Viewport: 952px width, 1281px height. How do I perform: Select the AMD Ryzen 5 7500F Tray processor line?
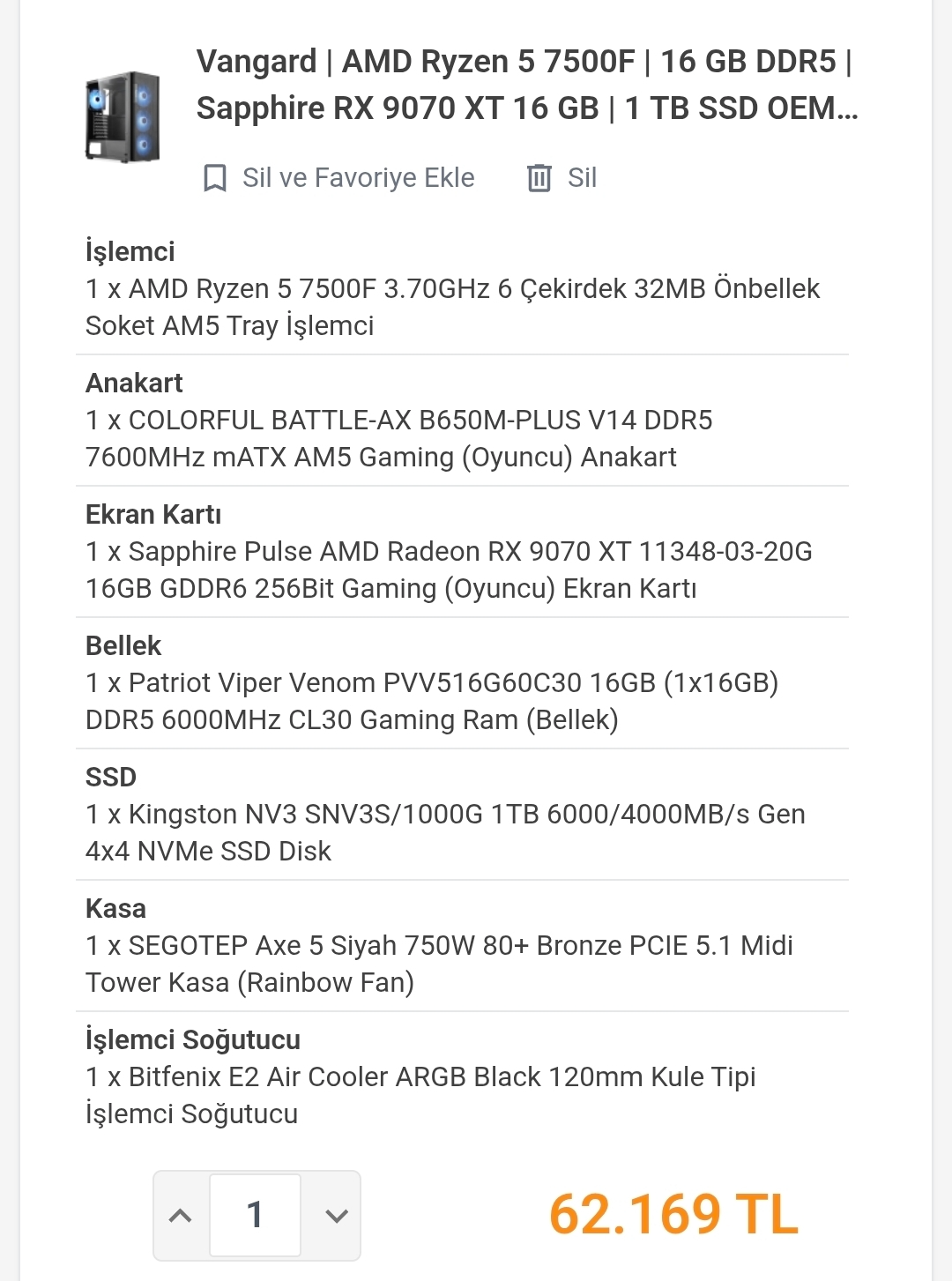pyautogui.click(x=452, y=307)
